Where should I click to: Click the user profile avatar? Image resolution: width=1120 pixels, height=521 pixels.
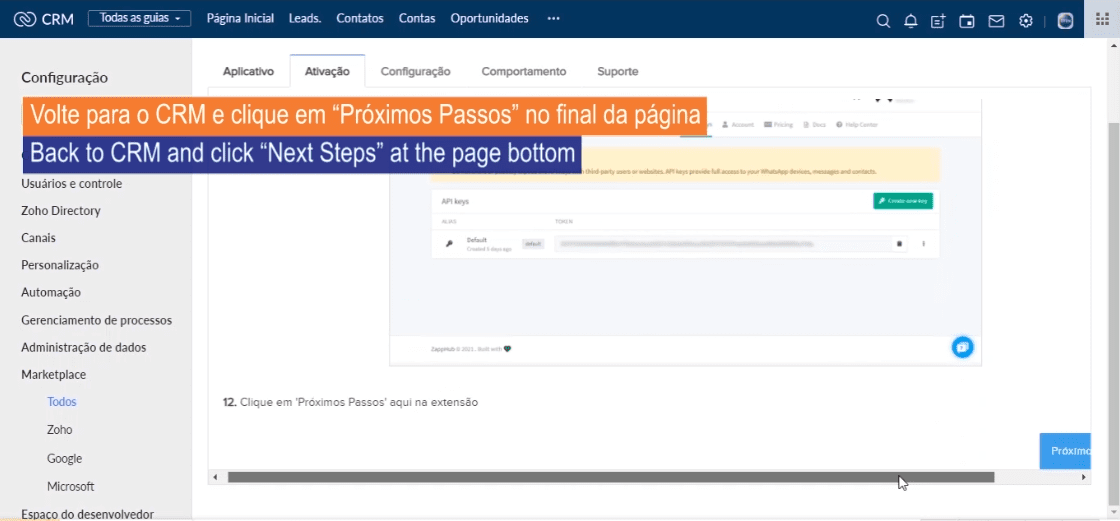pyautogui.click(x=1065, y=20)
